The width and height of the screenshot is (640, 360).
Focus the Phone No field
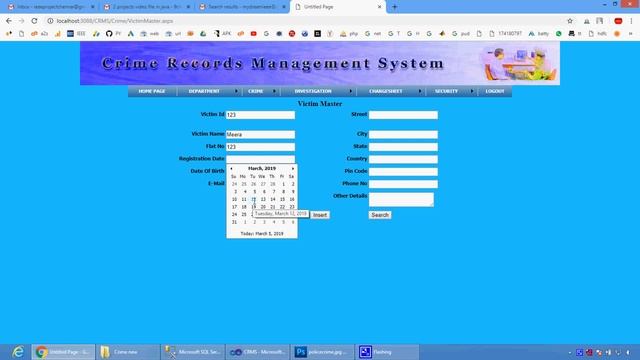403,184
